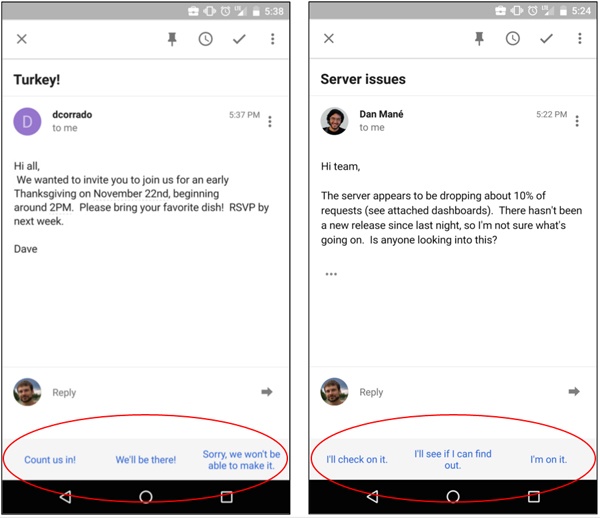Pick "Sorry, we won't be able to make it."
600x518 pixels.
tap(241, 459)
